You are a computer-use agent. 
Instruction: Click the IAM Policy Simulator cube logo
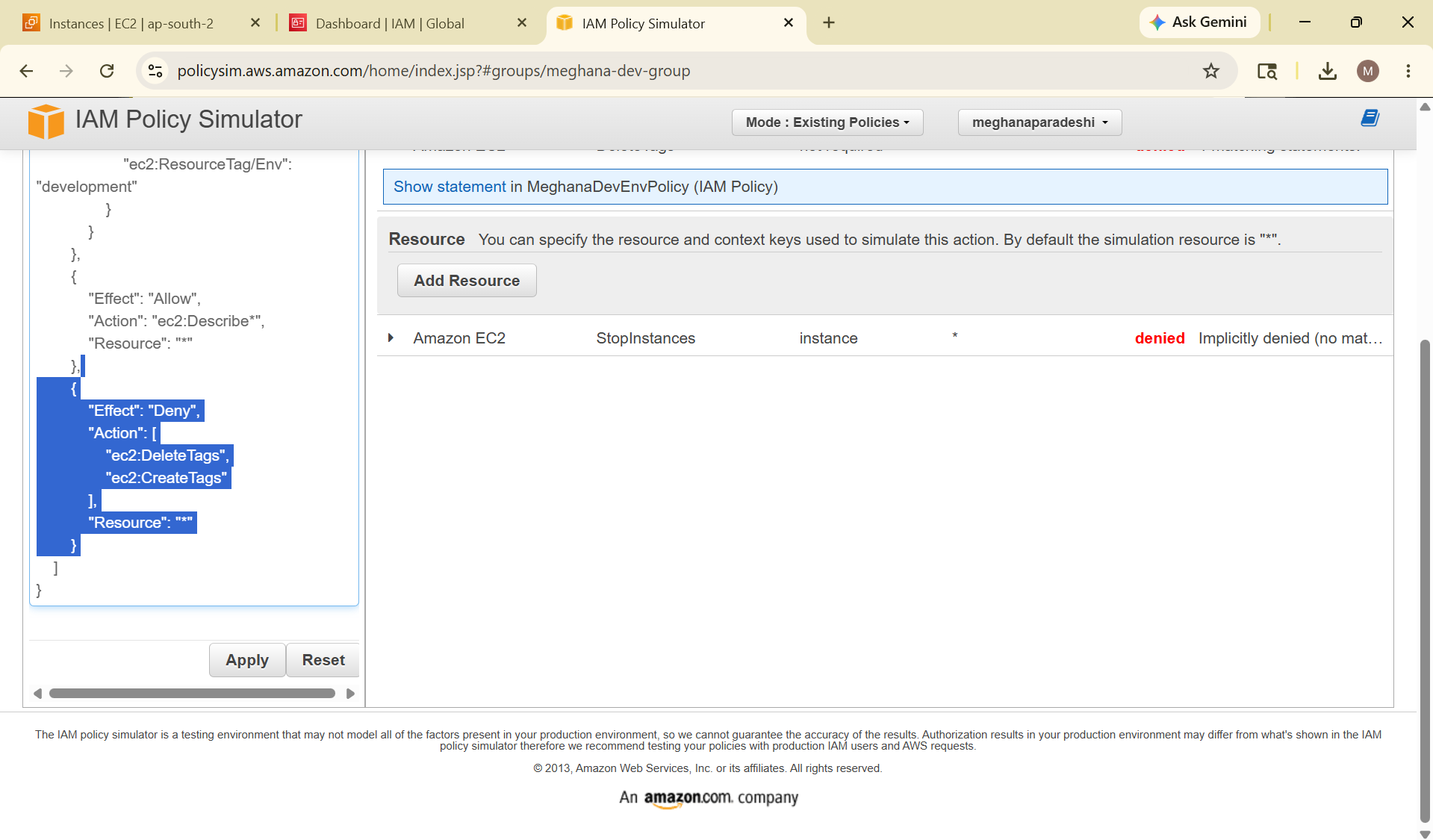[x=46, y=121]
